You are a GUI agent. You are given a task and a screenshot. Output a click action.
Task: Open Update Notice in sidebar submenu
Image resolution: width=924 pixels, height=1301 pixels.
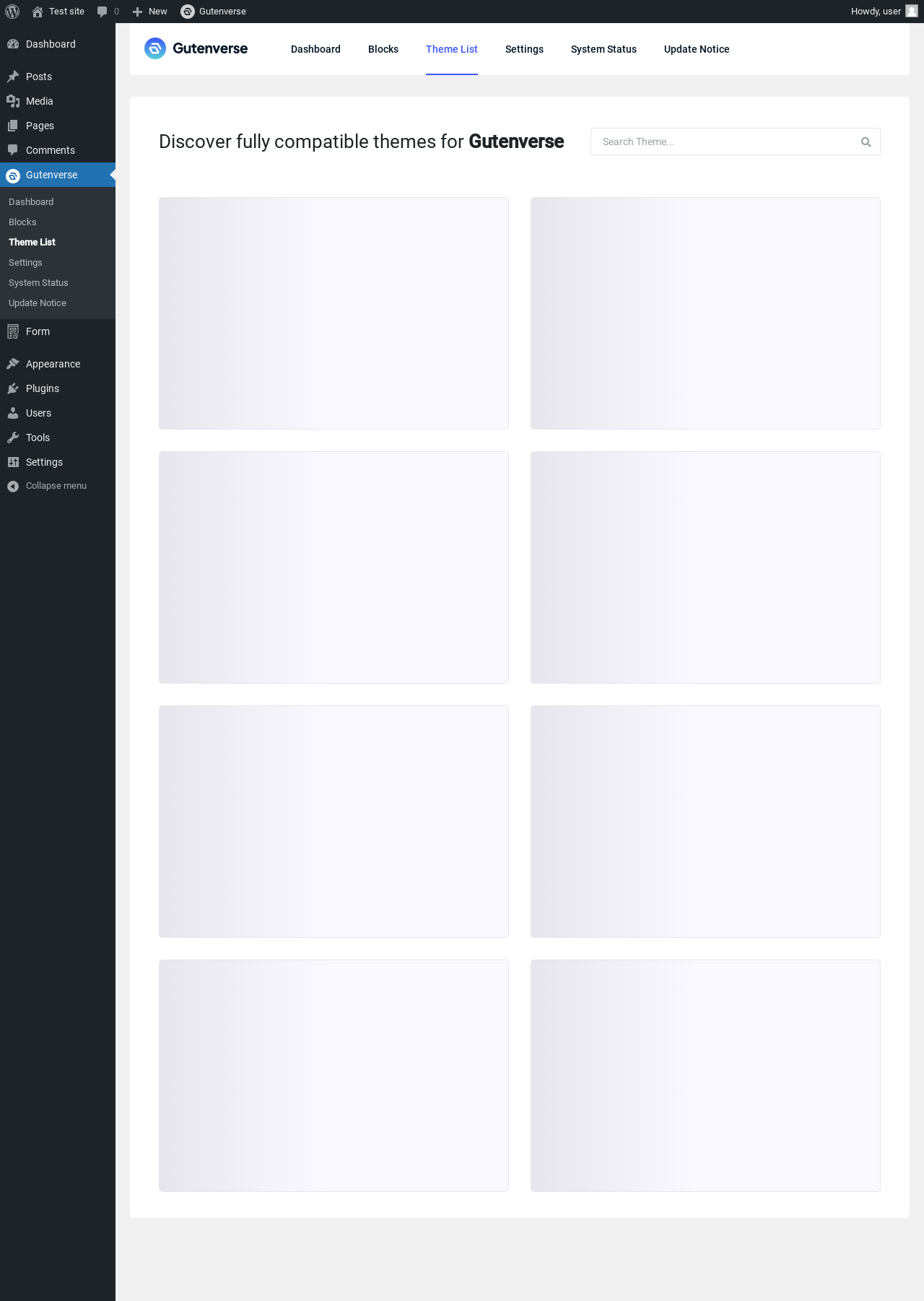point(38,303)
